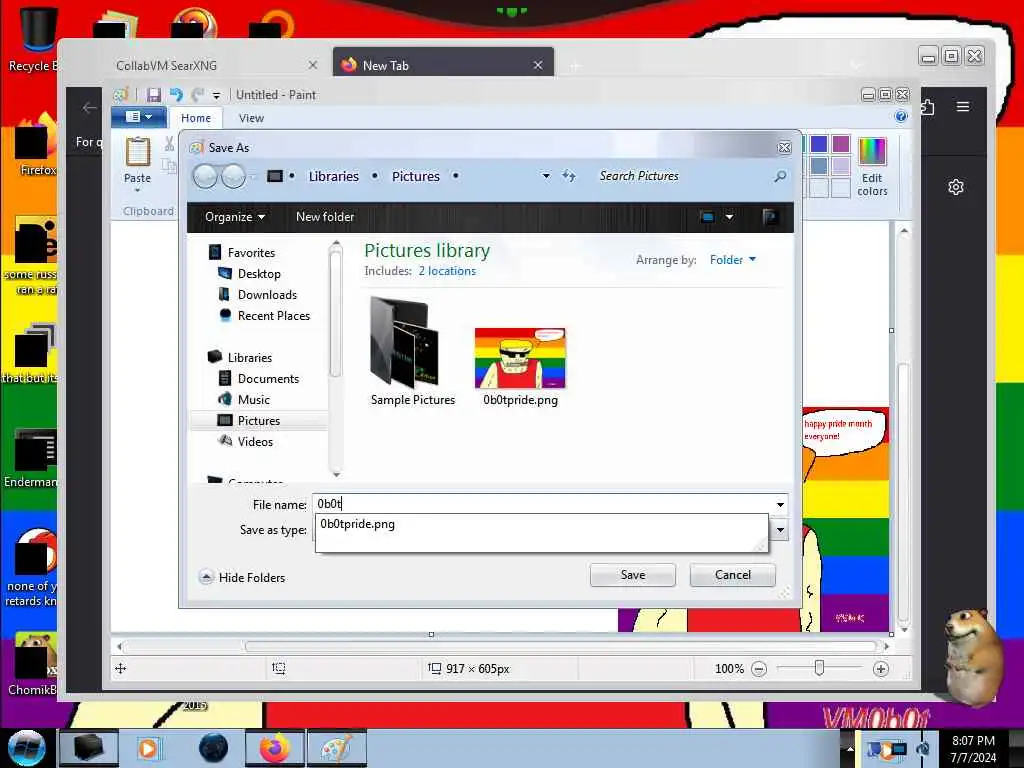
Task: Click the Forward button in the Save As dialog
Action: click(x=233, y=176)
